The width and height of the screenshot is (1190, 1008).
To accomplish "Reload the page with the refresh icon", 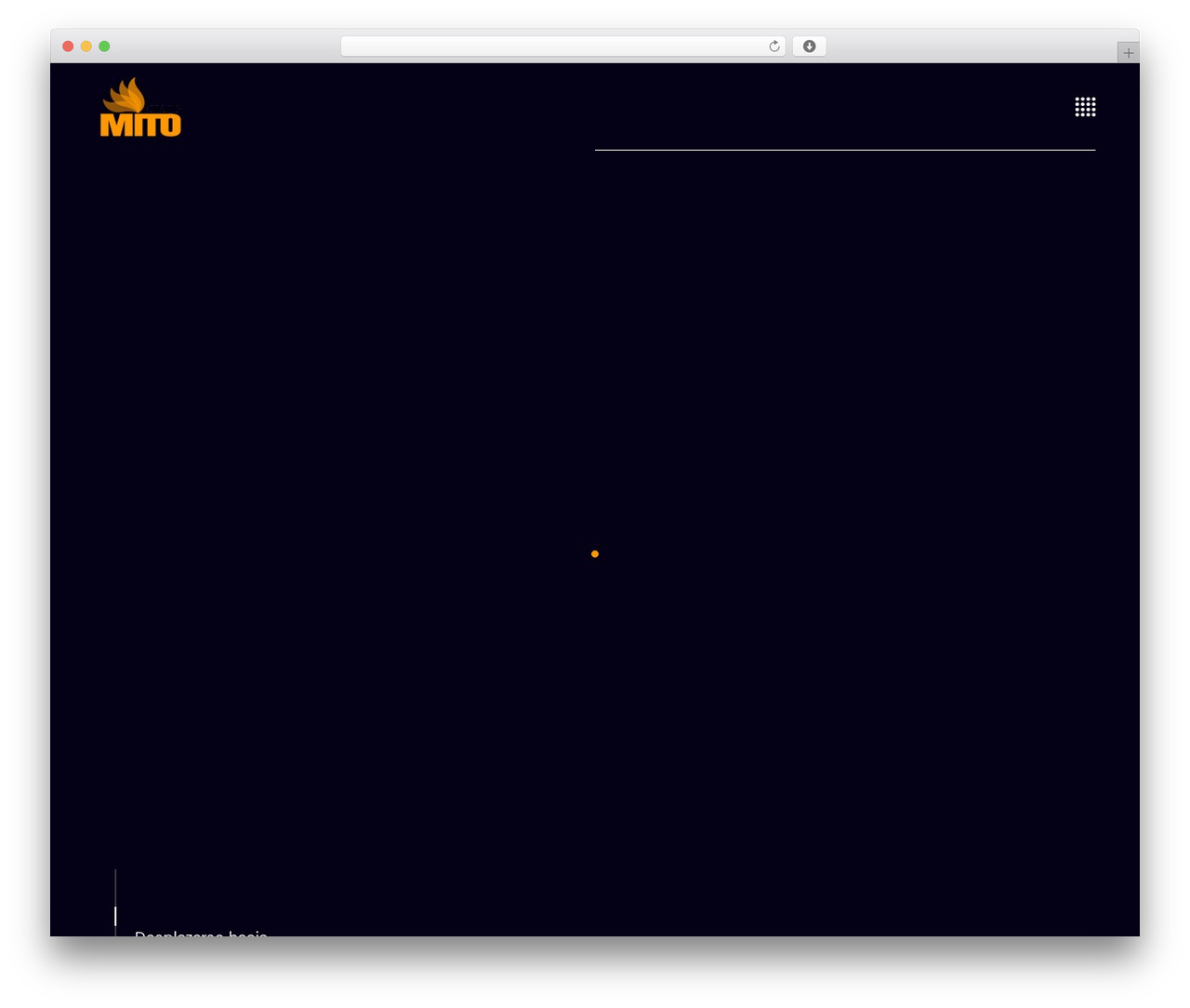I will [774, 46].
